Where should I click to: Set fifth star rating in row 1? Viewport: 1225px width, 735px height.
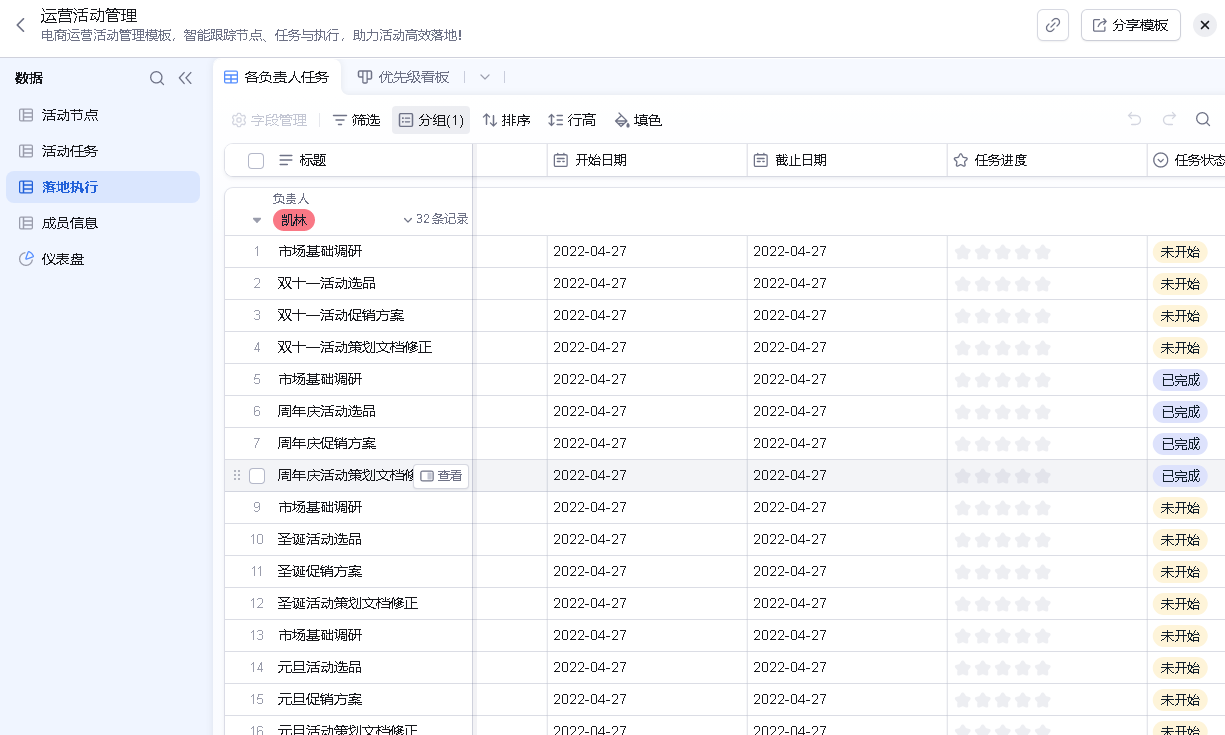1043,252
